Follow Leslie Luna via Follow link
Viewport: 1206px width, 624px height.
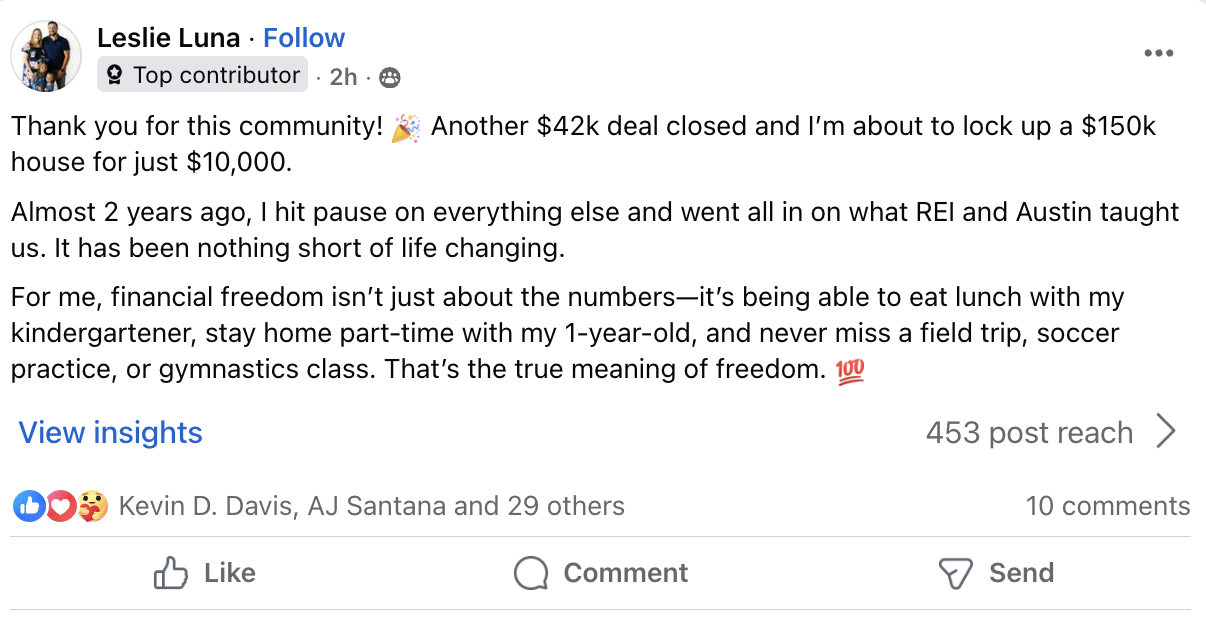coord(304,38)
